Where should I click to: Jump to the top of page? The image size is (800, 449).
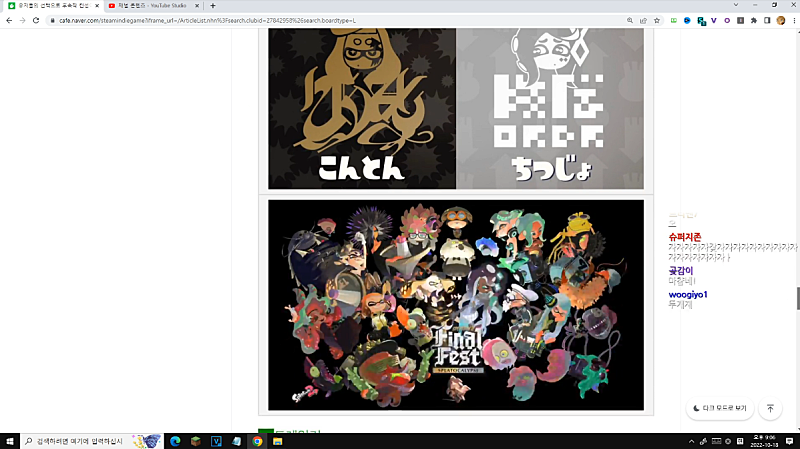(x=770, y=408)
